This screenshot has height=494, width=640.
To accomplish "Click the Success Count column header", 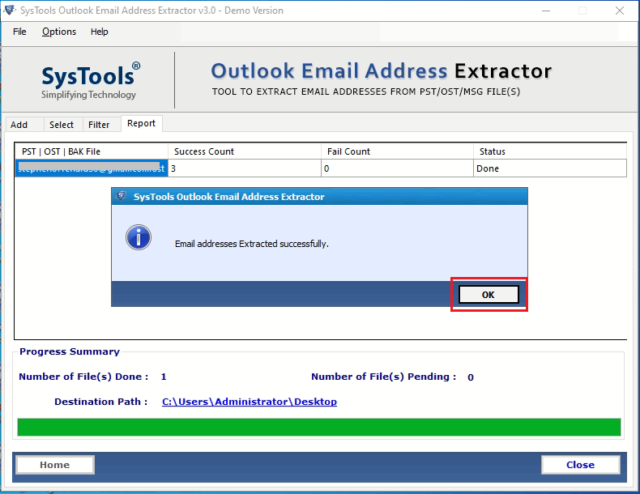I will point(244,151).
